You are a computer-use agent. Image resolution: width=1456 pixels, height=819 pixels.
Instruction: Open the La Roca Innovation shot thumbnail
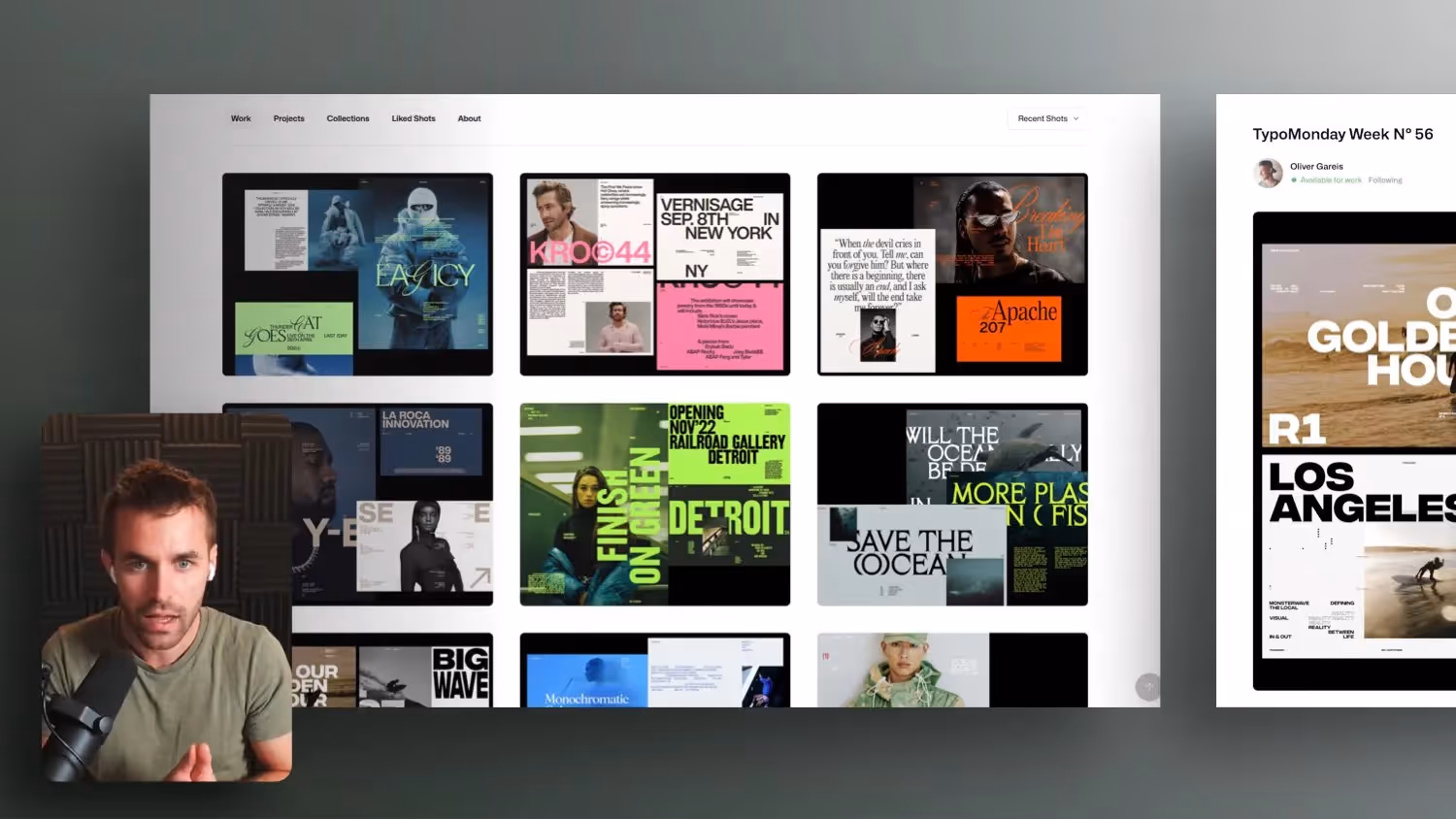click(x=392, y=505)
